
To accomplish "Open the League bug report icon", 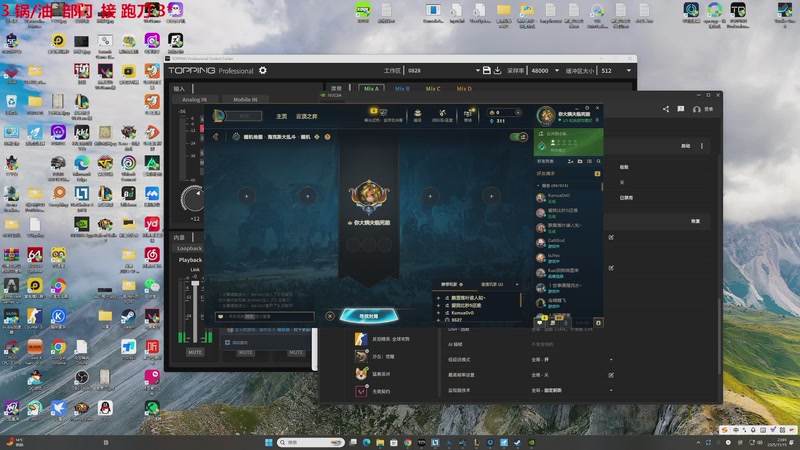I will [x=598, y=322].
